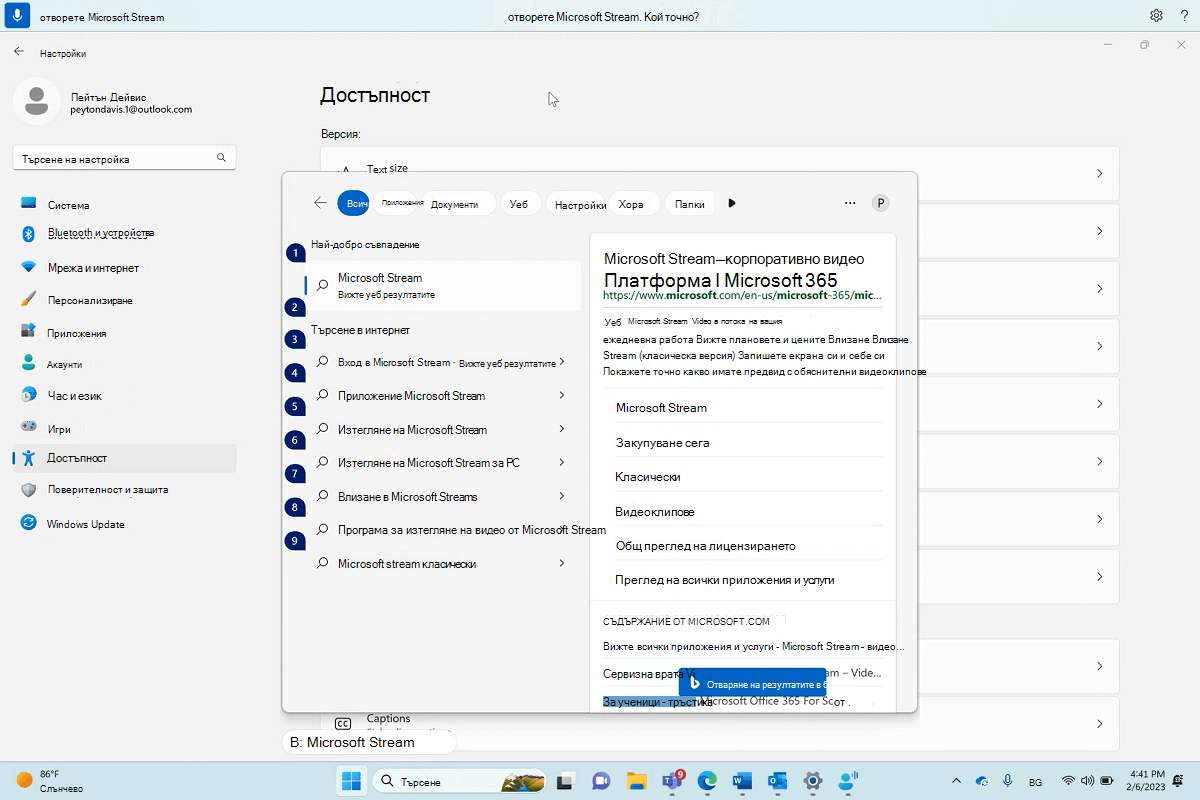
Task: Open Игри settings
Action: 124,428
